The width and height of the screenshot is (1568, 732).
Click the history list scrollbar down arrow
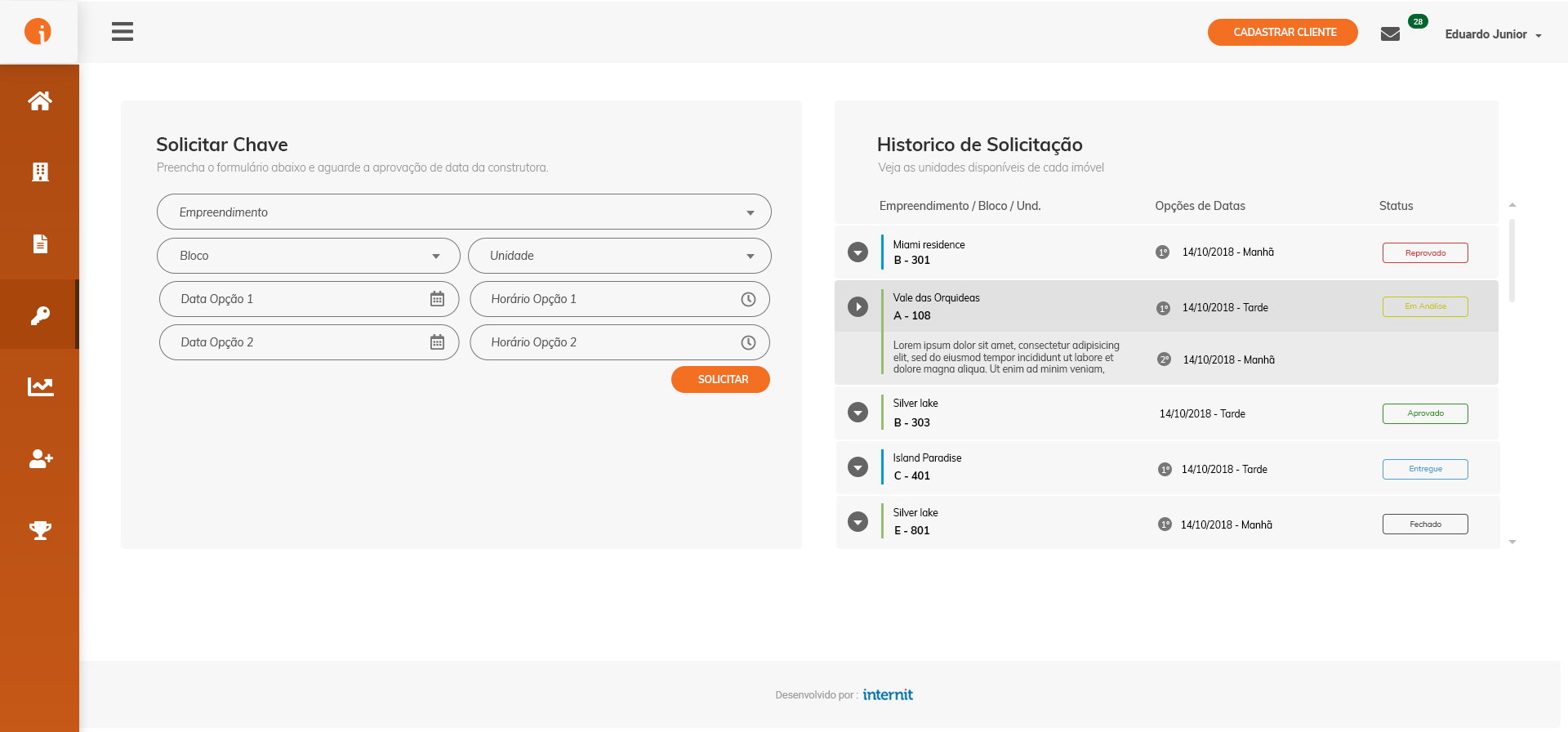[x=1512, y=542]
